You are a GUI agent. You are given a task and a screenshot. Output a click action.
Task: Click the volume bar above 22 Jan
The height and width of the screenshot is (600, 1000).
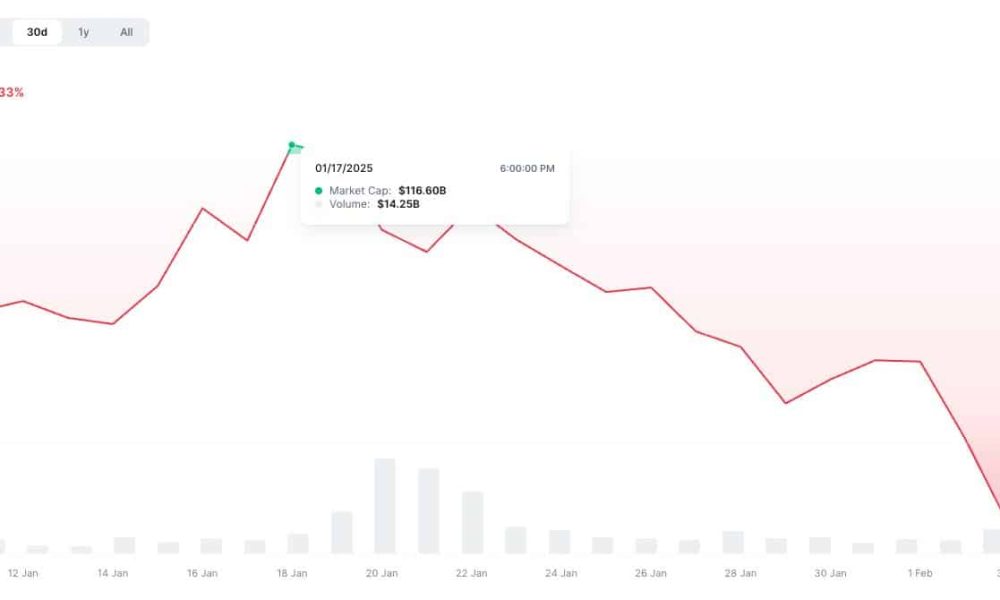tap(473, 522)
